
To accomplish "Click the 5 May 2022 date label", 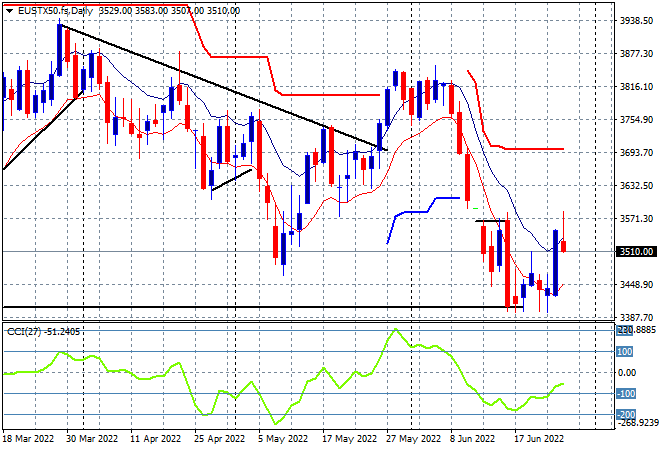I will pos(283,439).
